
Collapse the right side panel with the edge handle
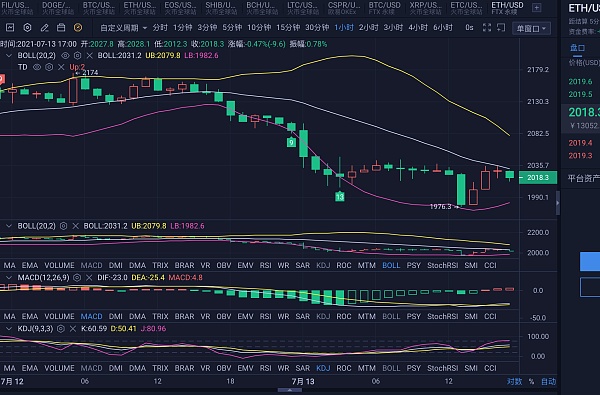558,203
